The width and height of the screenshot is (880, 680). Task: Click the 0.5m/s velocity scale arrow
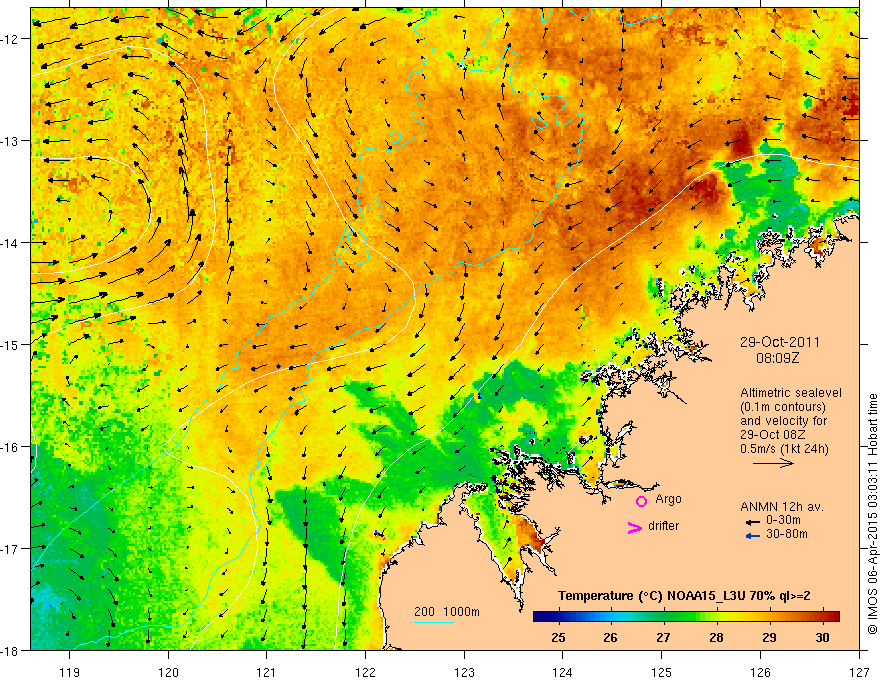pos(773,463)
